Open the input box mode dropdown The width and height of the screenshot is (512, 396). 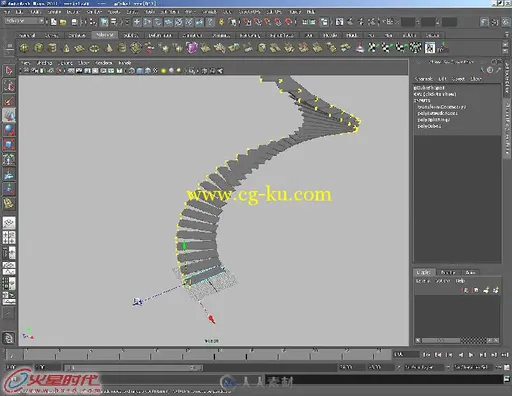point(389,22)
